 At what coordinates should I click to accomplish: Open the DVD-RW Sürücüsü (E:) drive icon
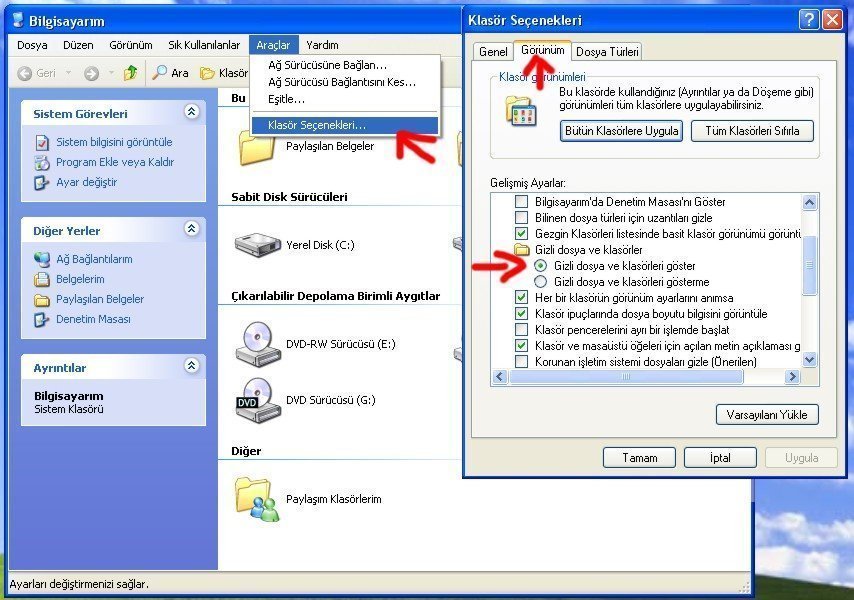click(x=257, y=344)
